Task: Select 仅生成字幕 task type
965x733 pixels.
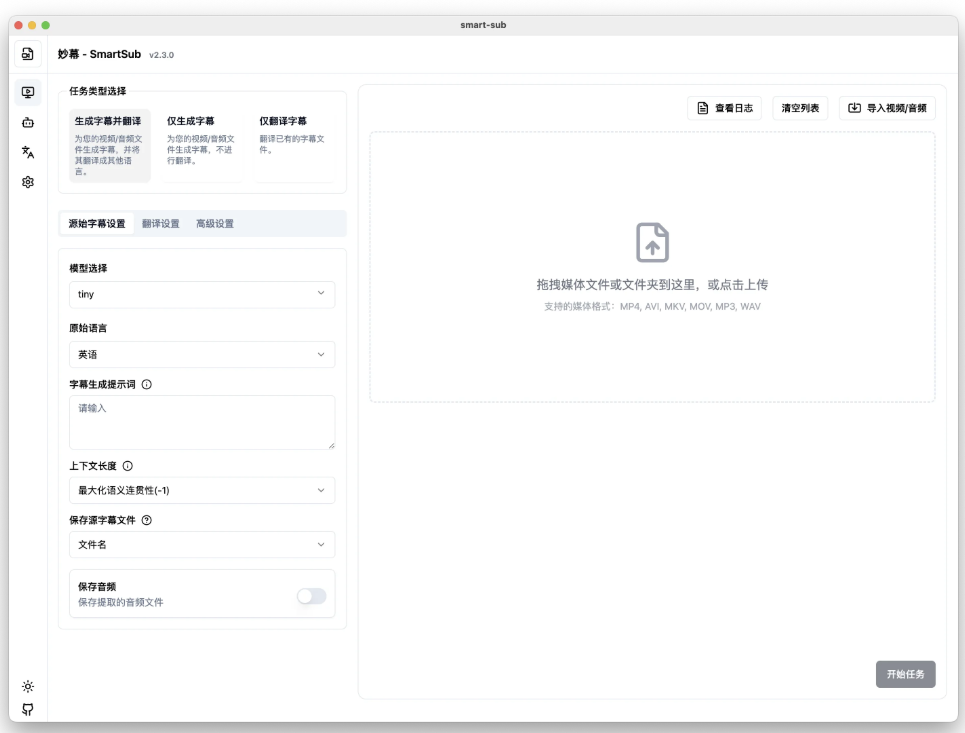Action: coord(202,146)
